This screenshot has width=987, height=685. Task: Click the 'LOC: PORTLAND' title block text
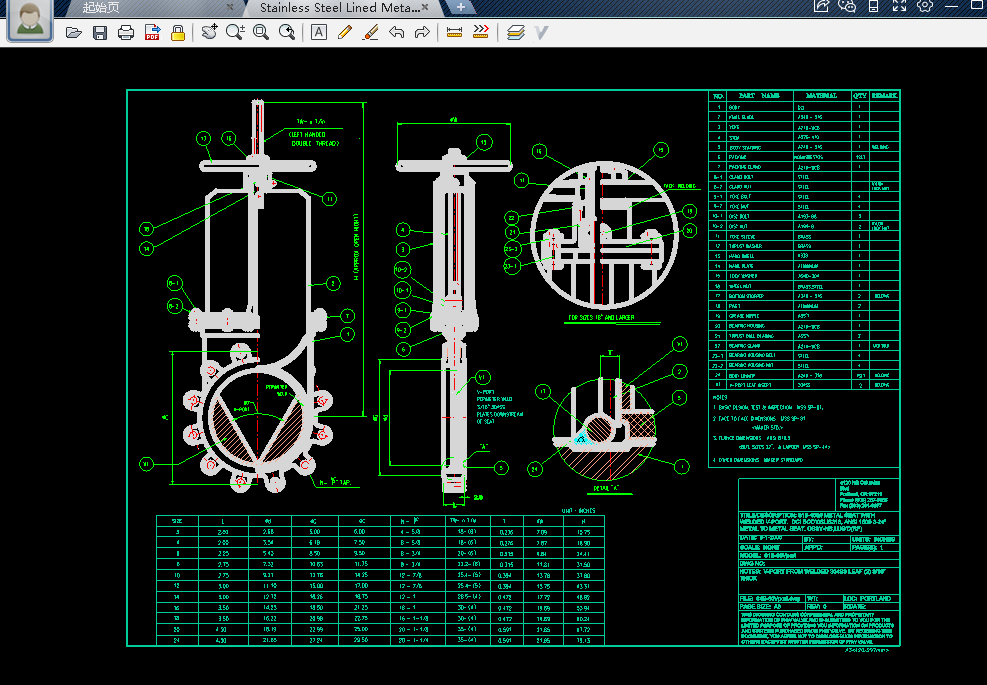tap(868, 598)
